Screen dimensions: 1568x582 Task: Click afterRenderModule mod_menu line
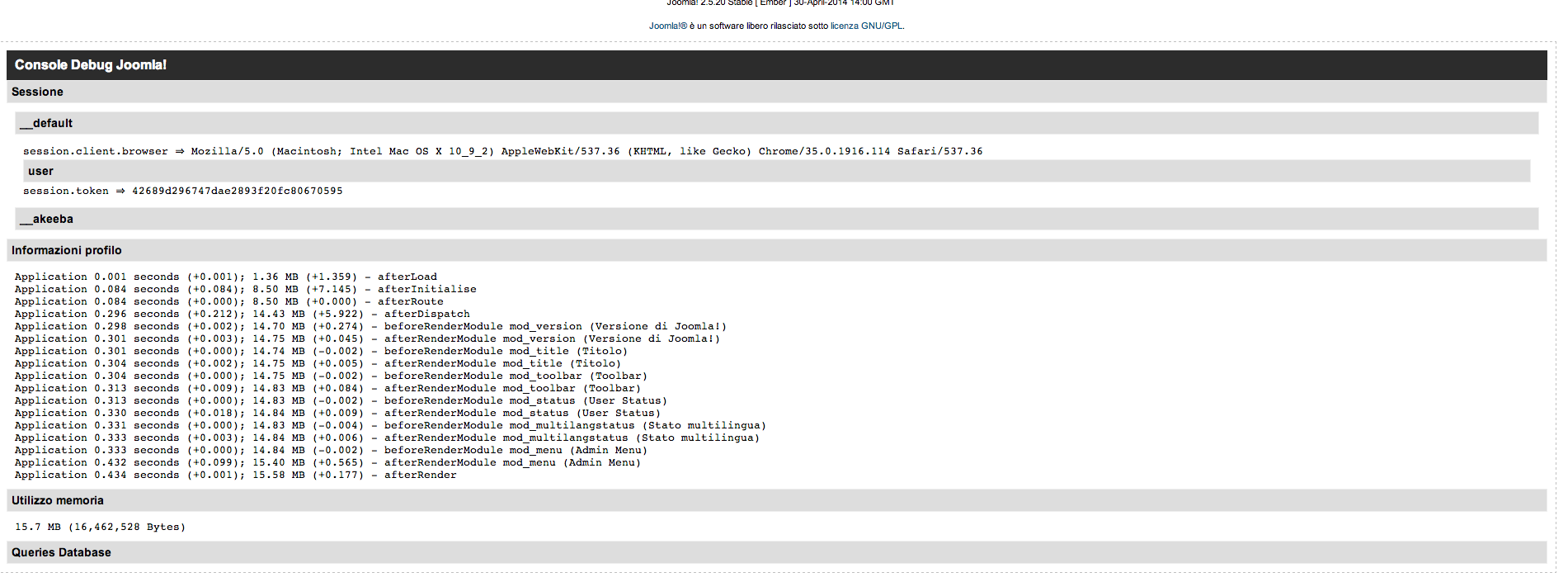[x=327, y=462]
